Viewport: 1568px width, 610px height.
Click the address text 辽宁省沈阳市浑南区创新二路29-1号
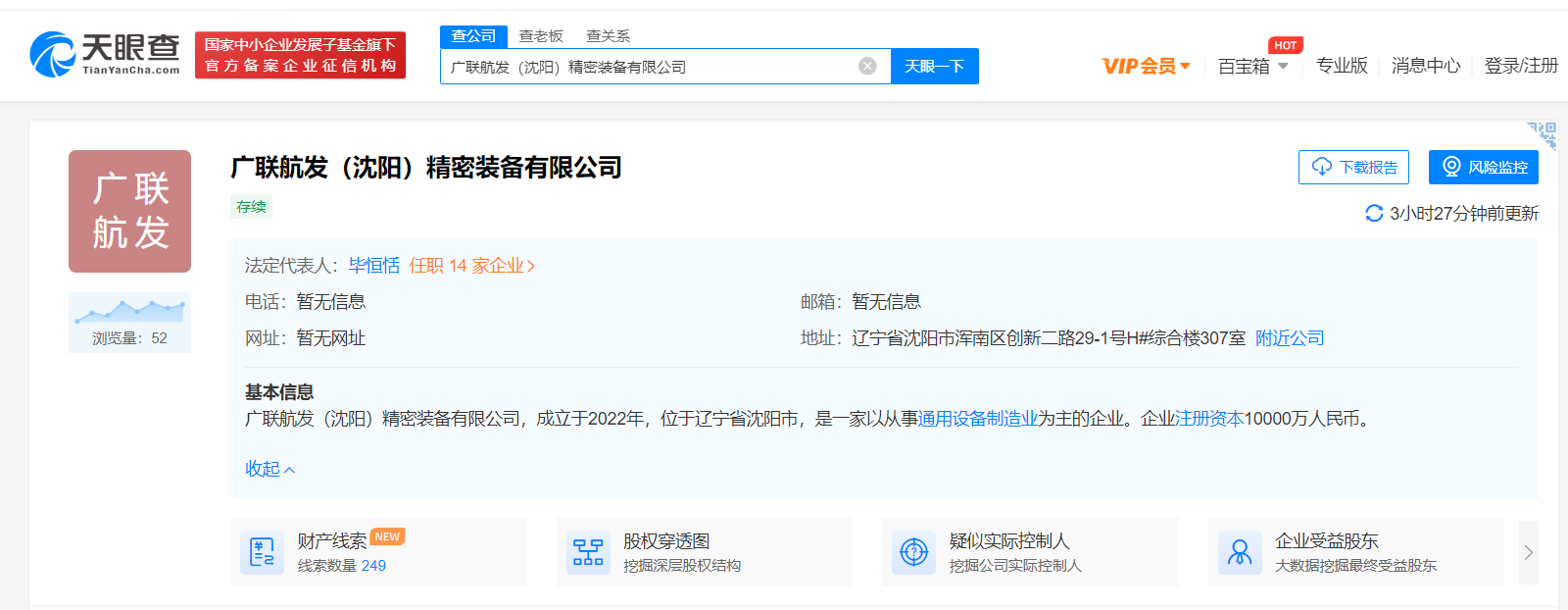pyautogui.click(x=1049, y=338)
